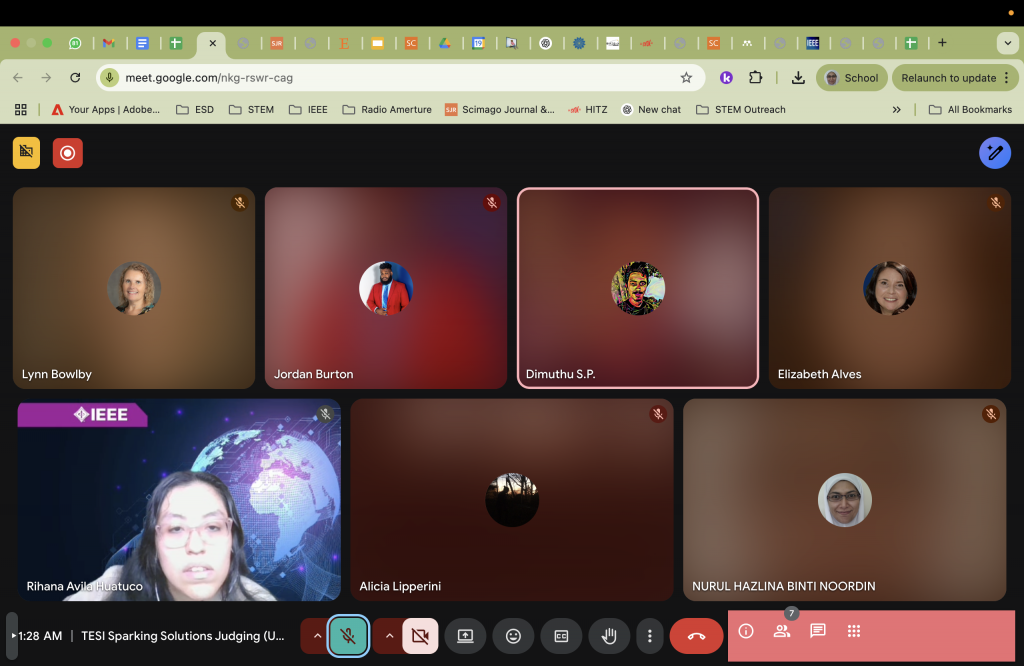Open the New chat bookmark
Screen dimensions: 1024x666
tap(651, 110)
